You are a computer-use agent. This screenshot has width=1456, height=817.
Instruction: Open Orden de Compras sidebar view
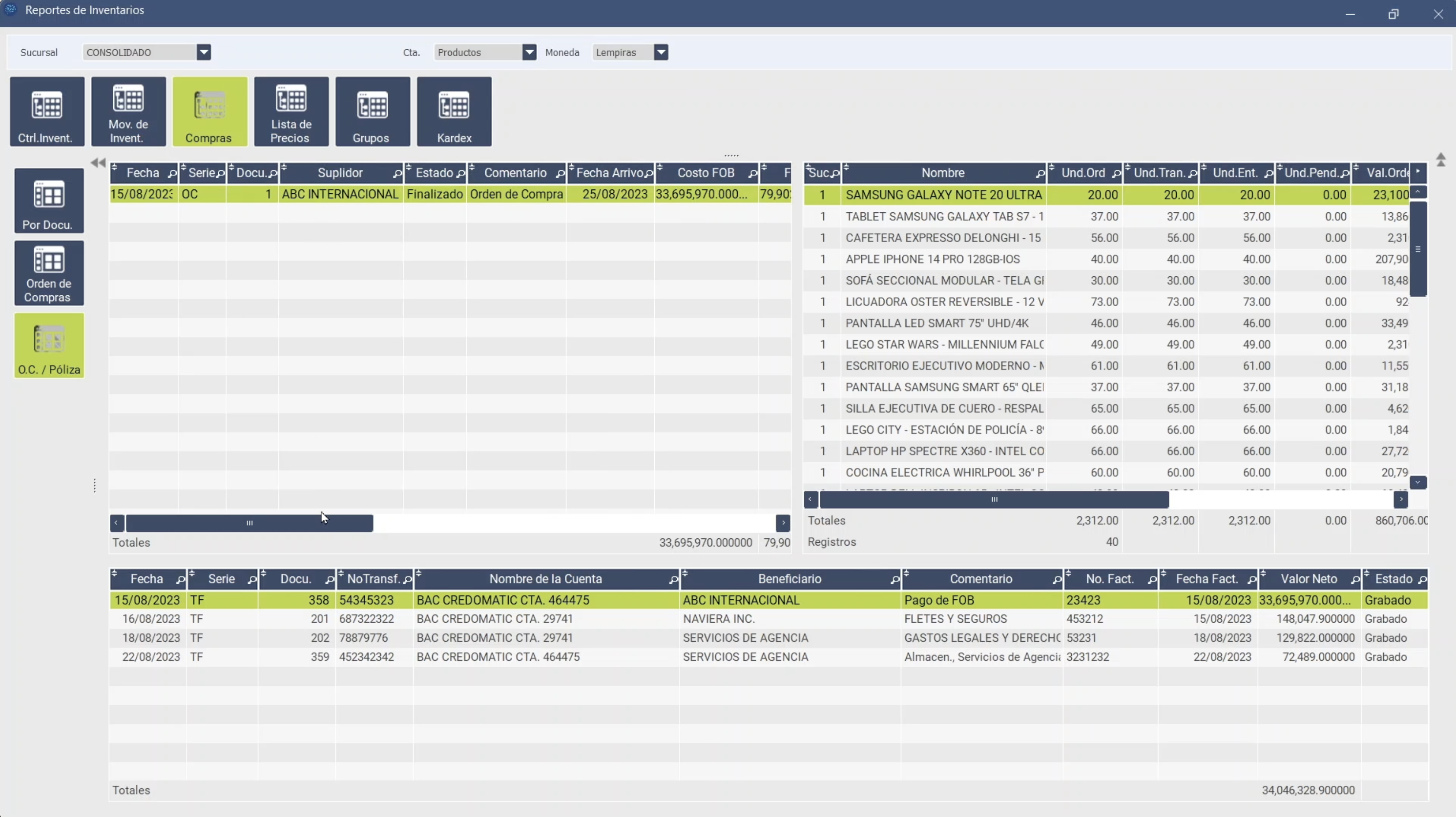(49, 273)
